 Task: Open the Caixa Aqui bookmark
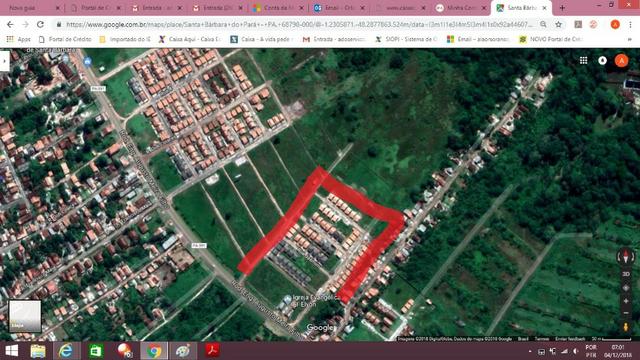click(190, 39)
